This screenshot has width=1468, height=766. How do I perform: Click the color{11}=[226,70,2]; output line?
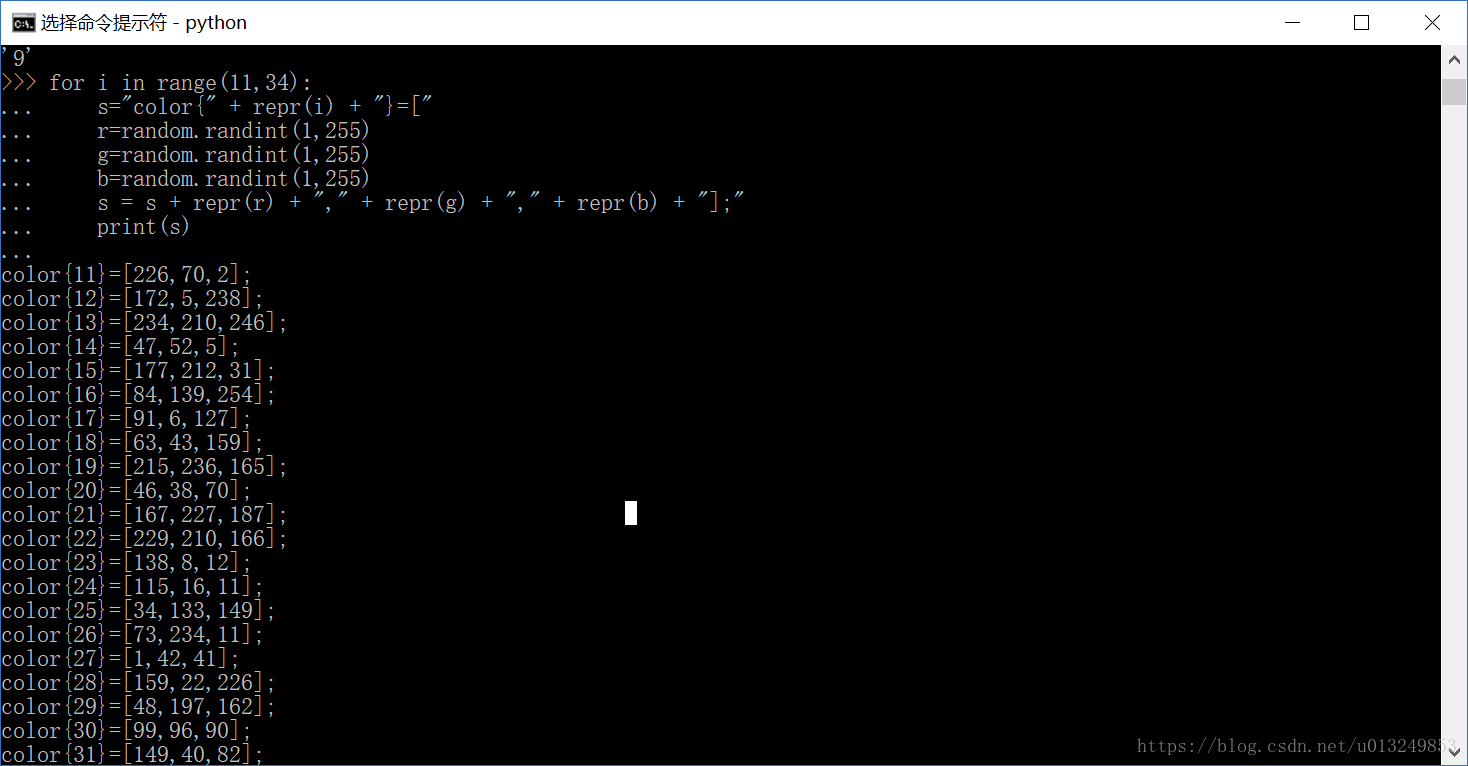[127, 275]
